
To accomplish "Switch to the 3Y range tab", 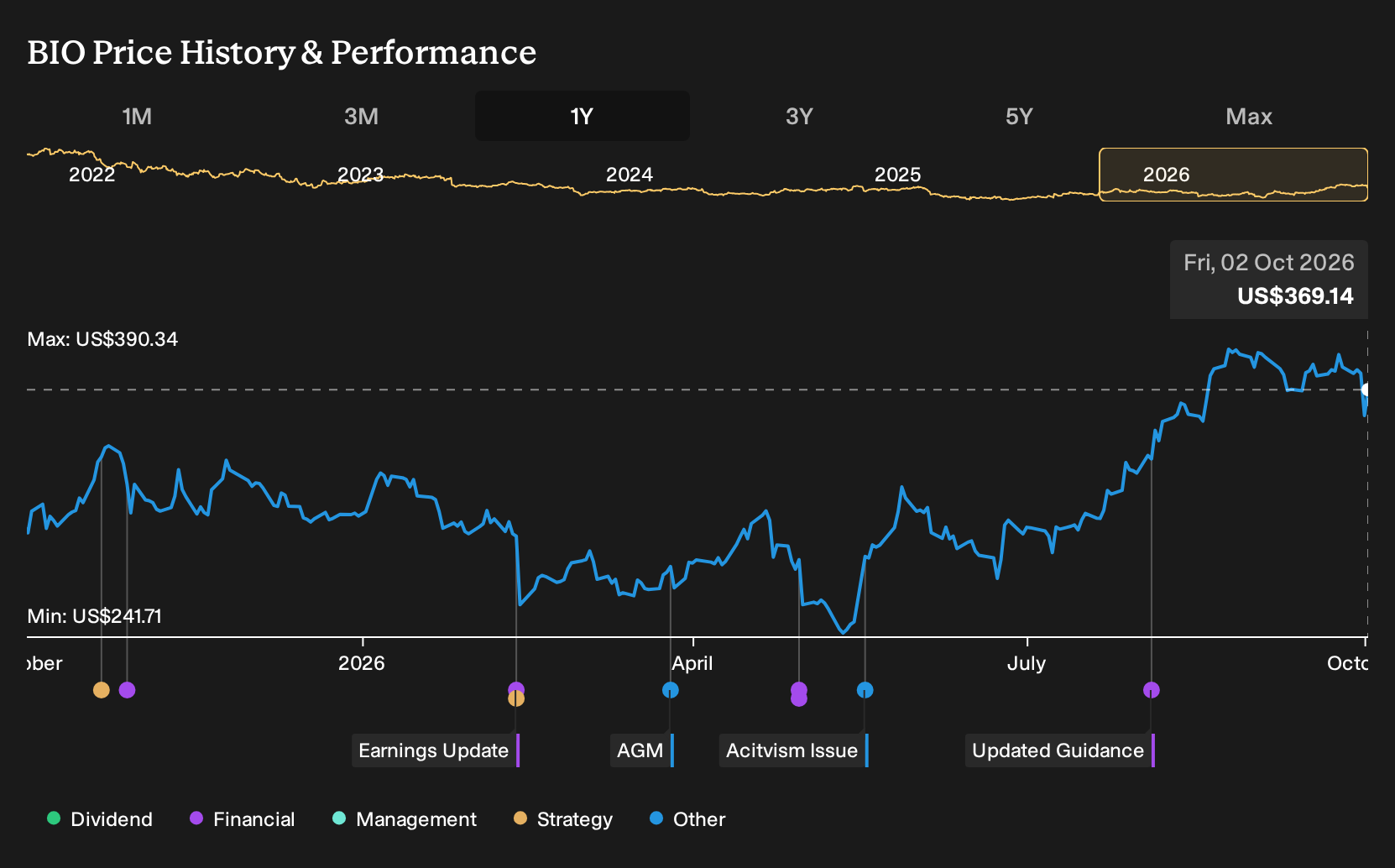I will click(x=799, y=116).
